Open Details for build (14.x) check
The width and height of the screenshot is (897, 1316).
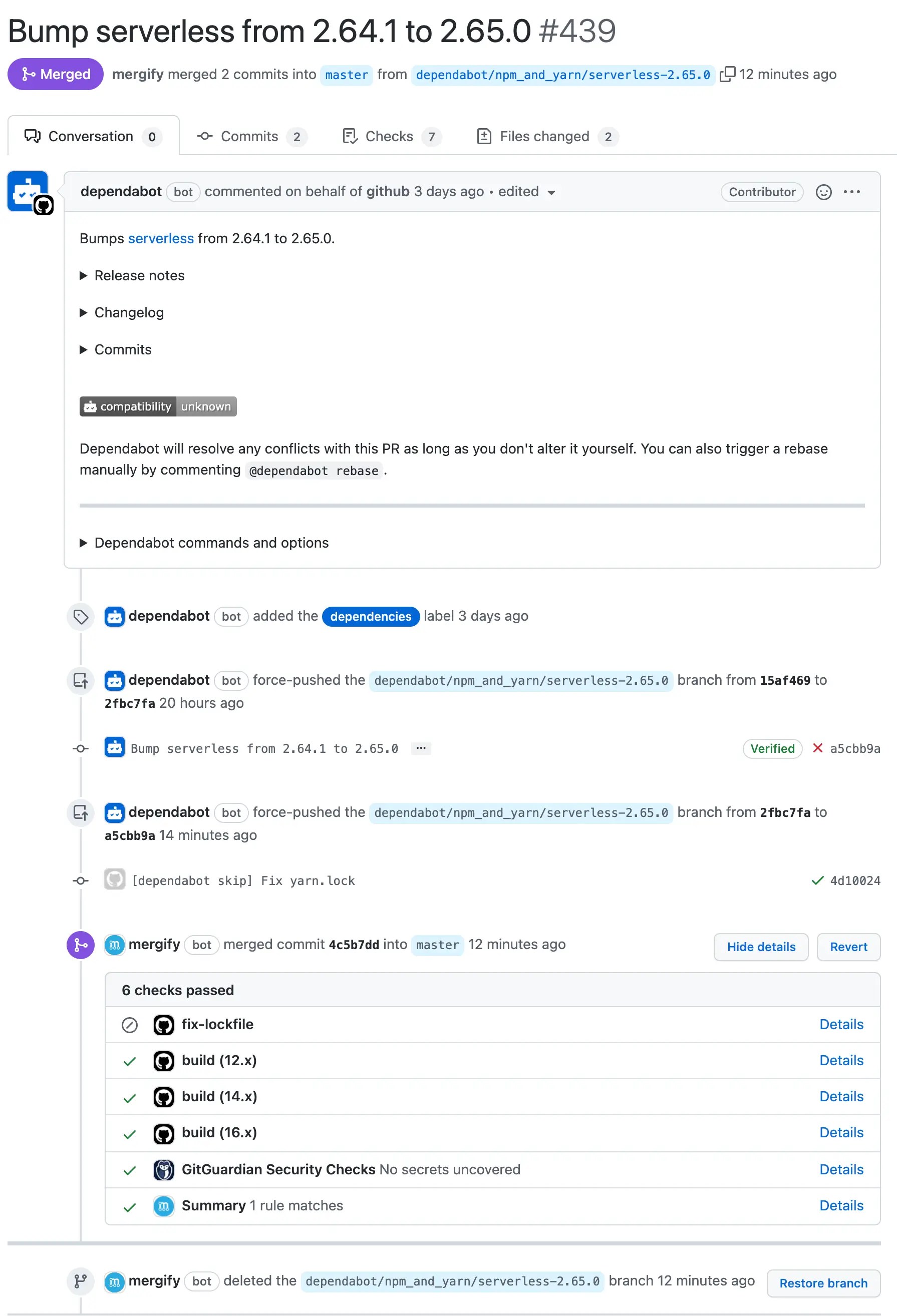(x=841, y=1096)
